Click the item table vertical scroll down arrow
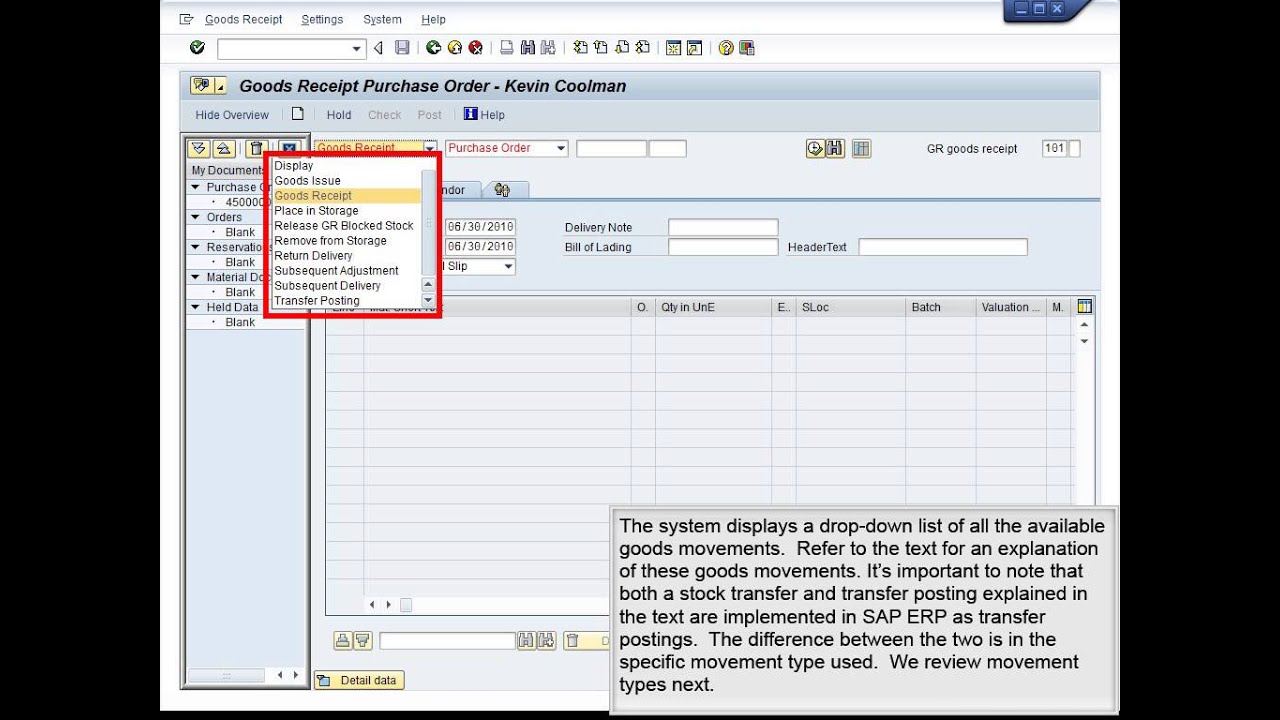Image resolution: width=1280 pixels, height=720 pixels. pyautogui.click(x=1085, y=341)
